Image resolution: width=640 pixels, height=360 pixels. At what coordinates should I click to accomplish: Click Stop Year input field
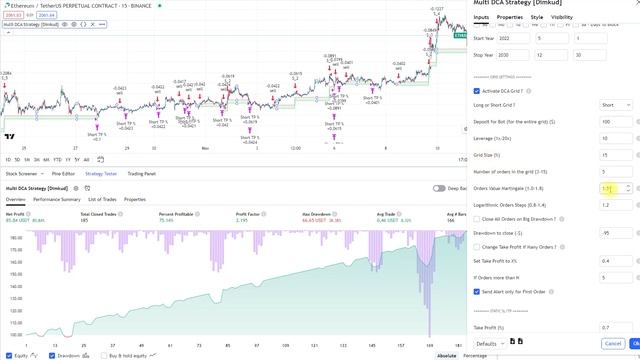click(x=513, y=55)
